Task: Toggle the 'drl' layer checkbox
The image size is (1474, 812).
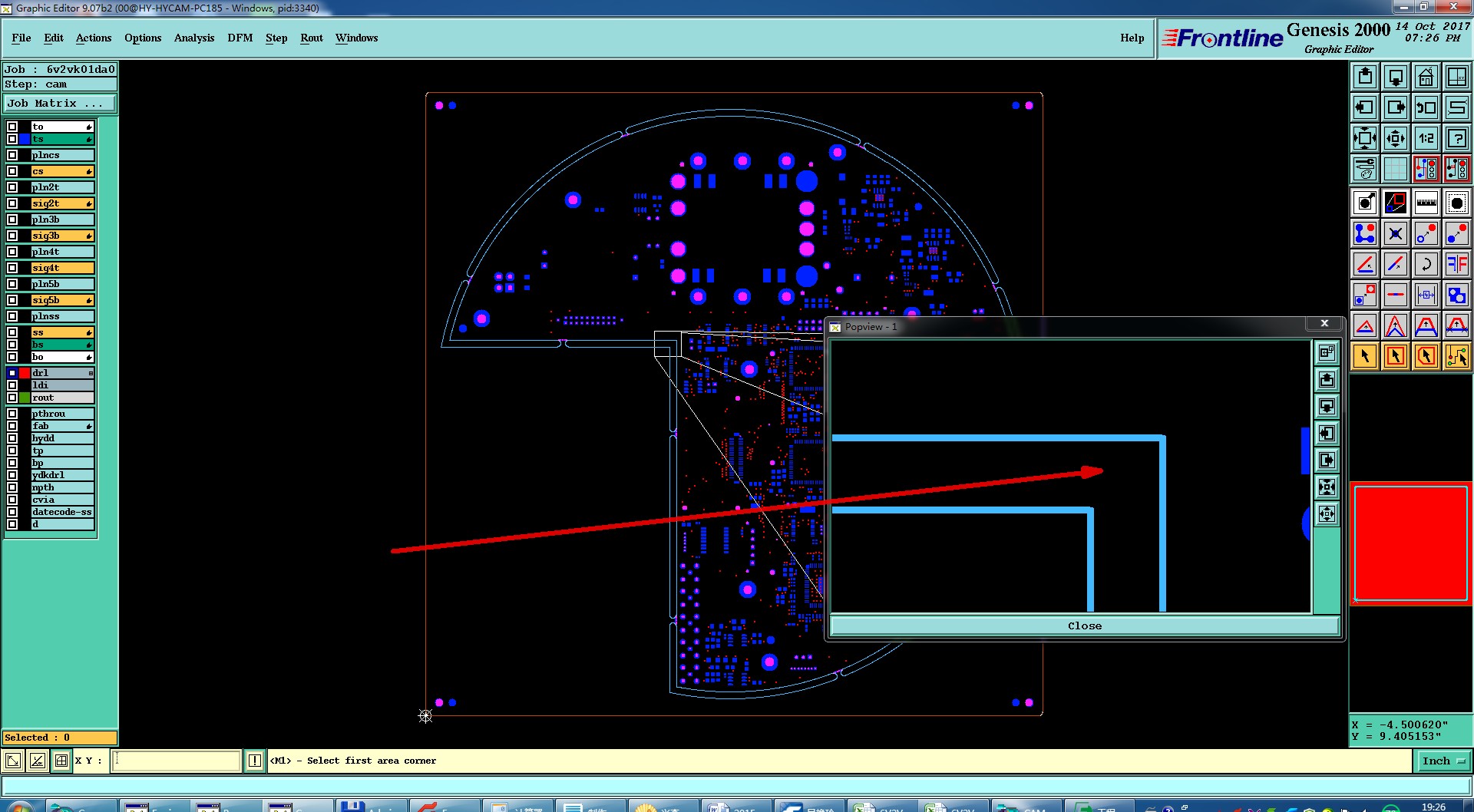Action: pos(12,373)
